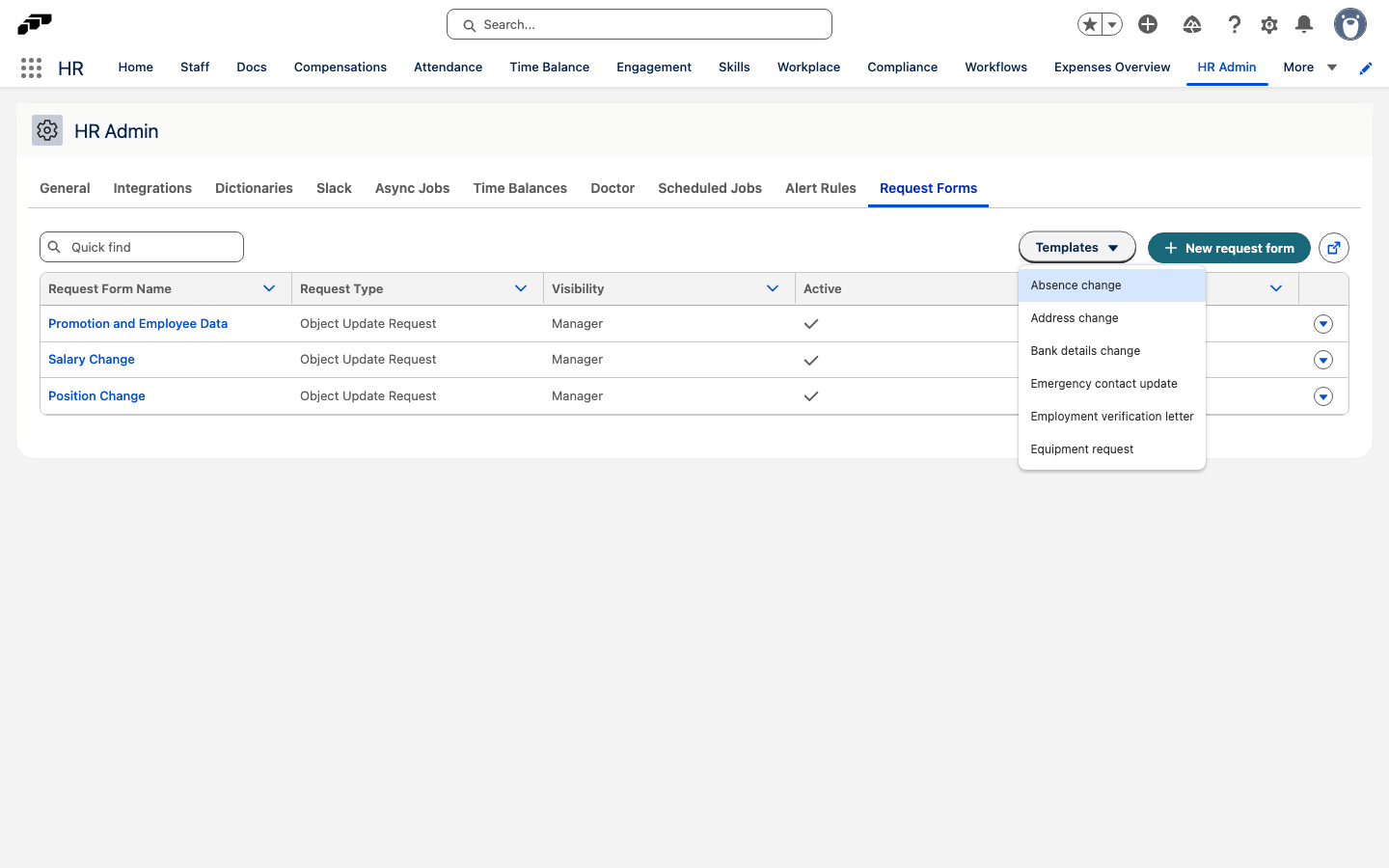Click the HR Admin gear icon
This screenshot has width=1389, height=868.
tap(47, 130)
